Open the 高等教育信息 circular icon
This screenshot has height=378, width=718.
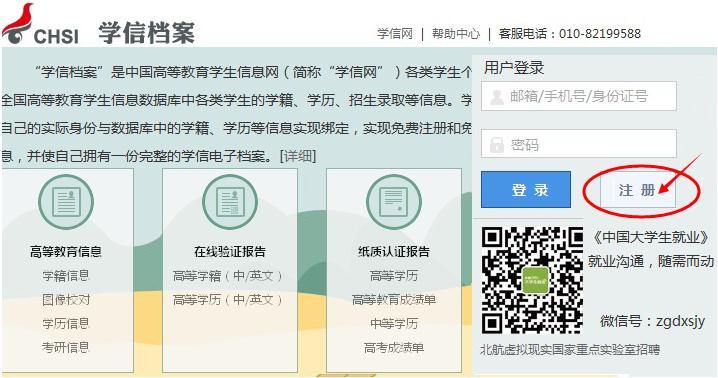(66, 202)
